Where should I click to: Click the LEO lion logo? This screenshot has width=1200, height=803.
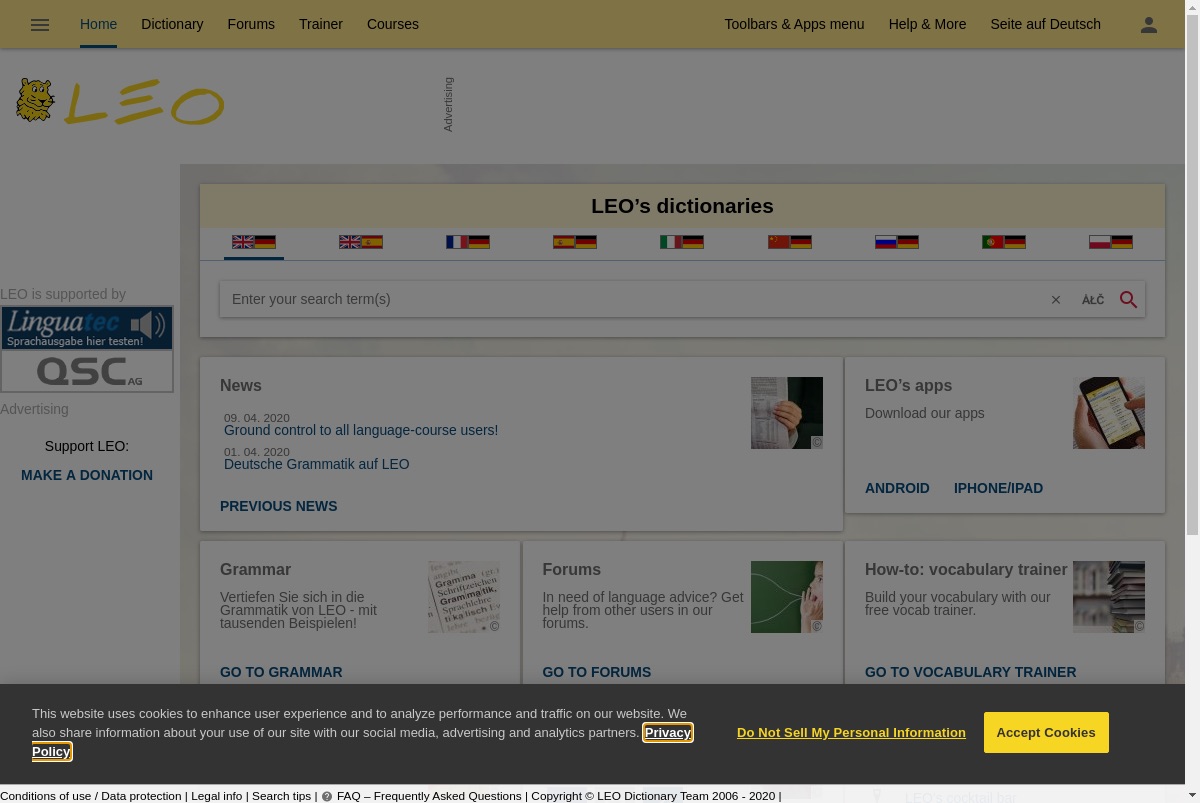coord(120,103)
